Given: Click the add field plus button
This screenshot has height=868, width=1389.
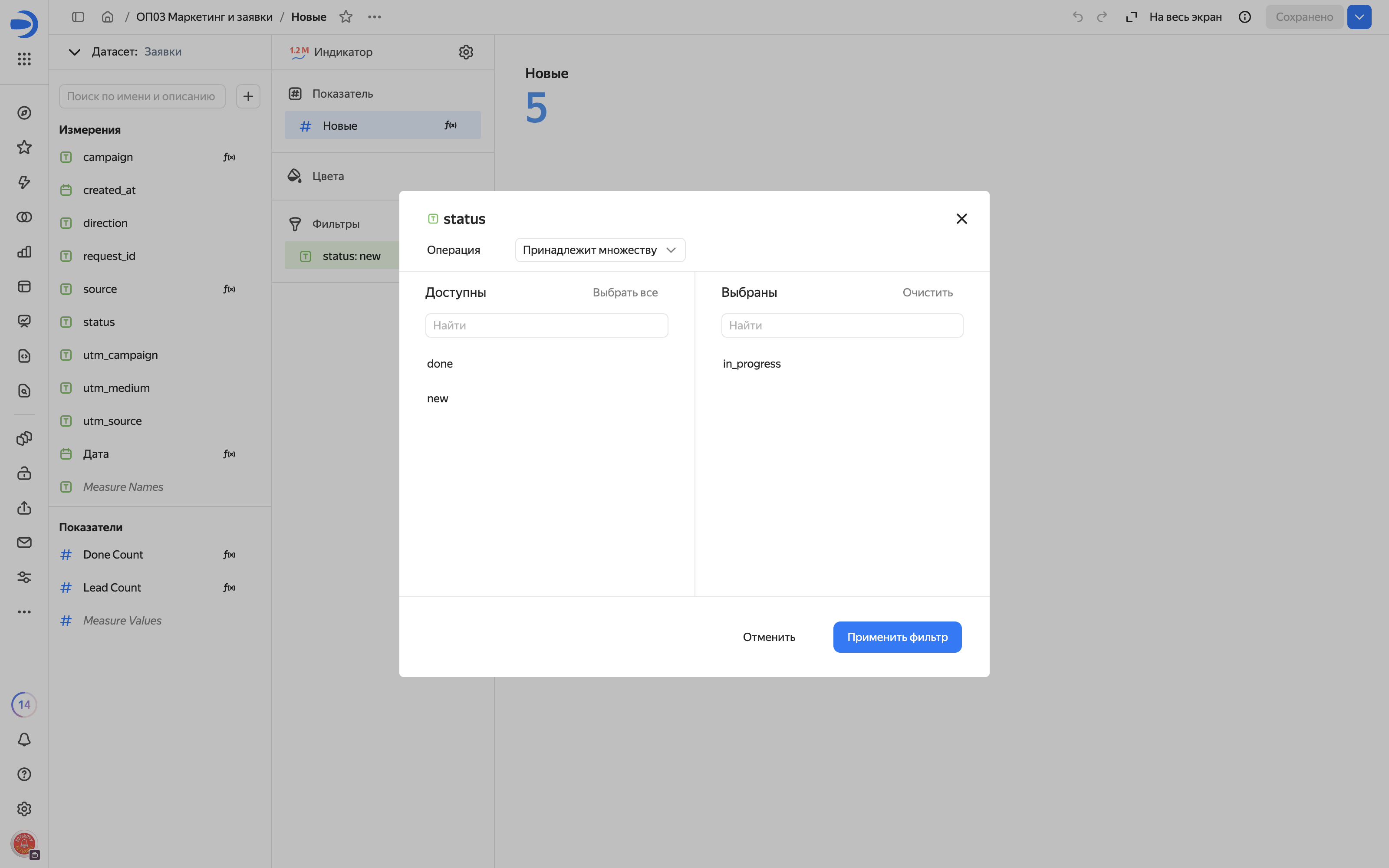Looking at the screenshot, I should point(248,96).
